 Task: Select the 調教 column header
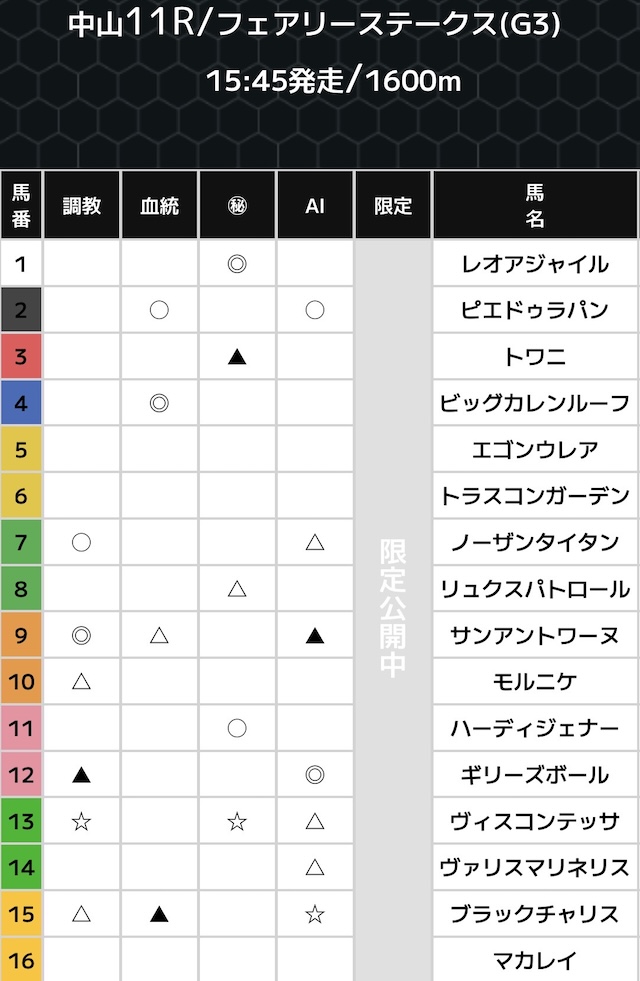[82, 205]
